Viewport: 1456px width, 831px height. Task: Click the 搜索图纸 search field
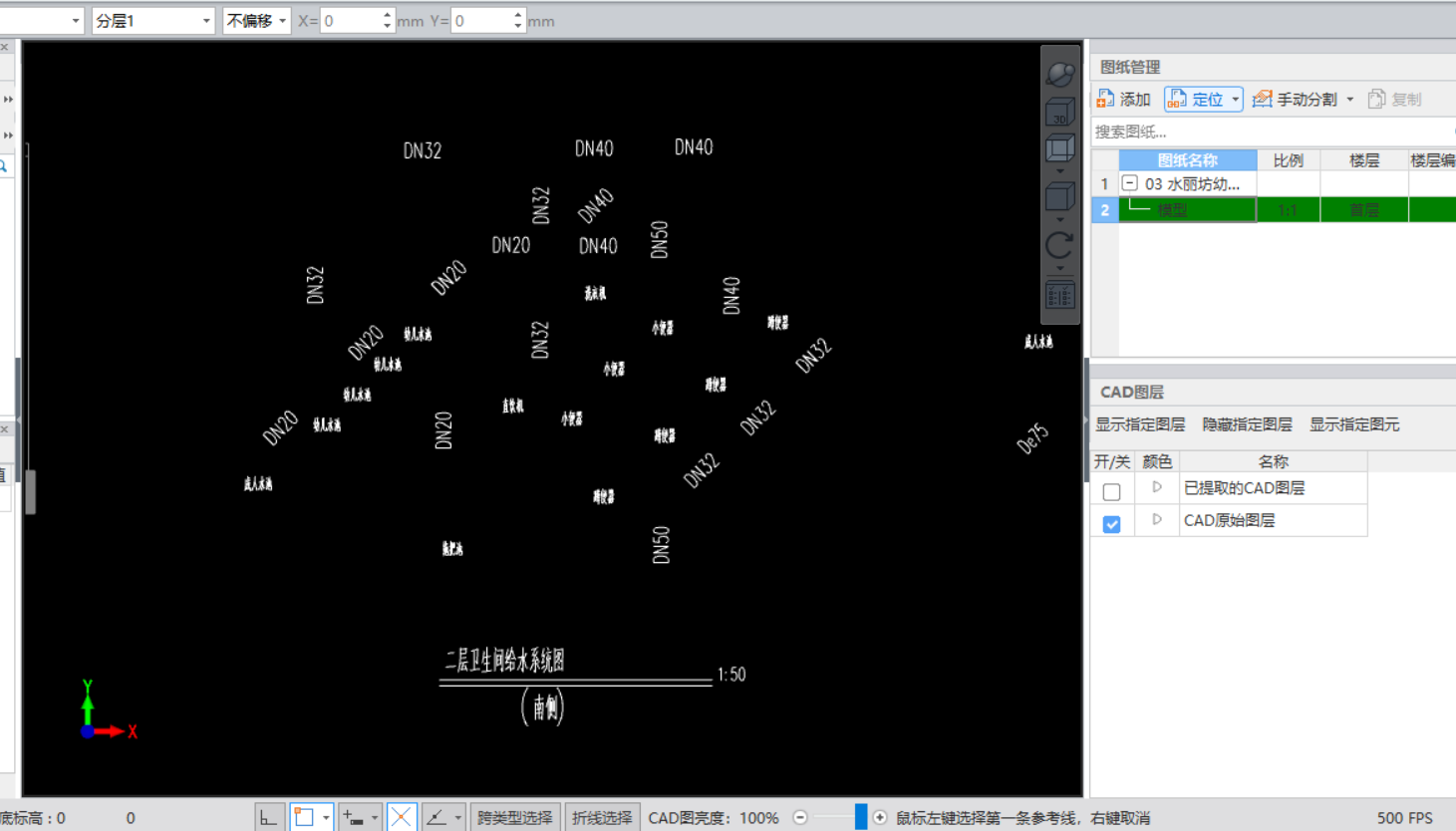[x=1273, y=132]
